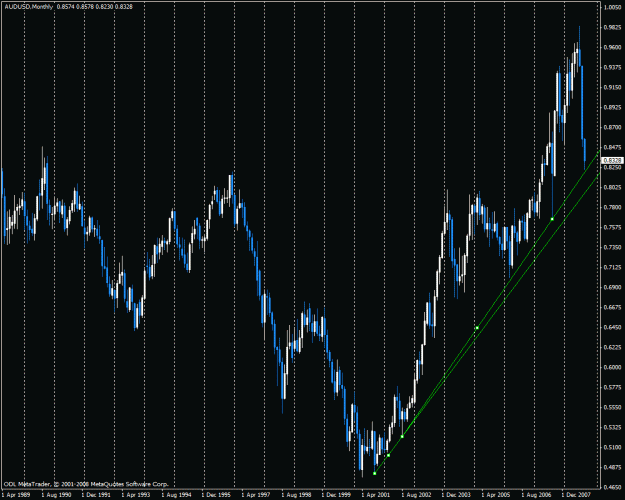Click the 1 Apr 1993 date label
The image size is (625, 500).
[136, 495]
